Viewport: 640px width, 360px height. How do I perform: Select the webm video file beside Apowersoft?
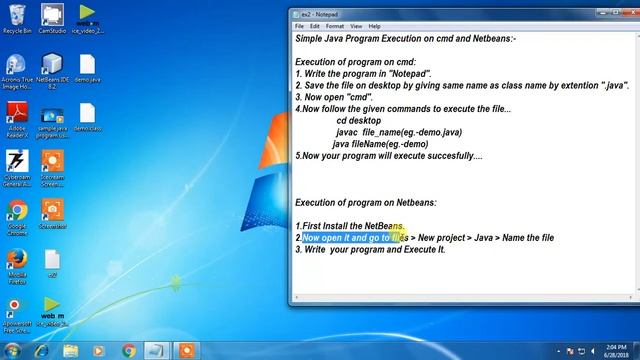[x=52, y=312]
